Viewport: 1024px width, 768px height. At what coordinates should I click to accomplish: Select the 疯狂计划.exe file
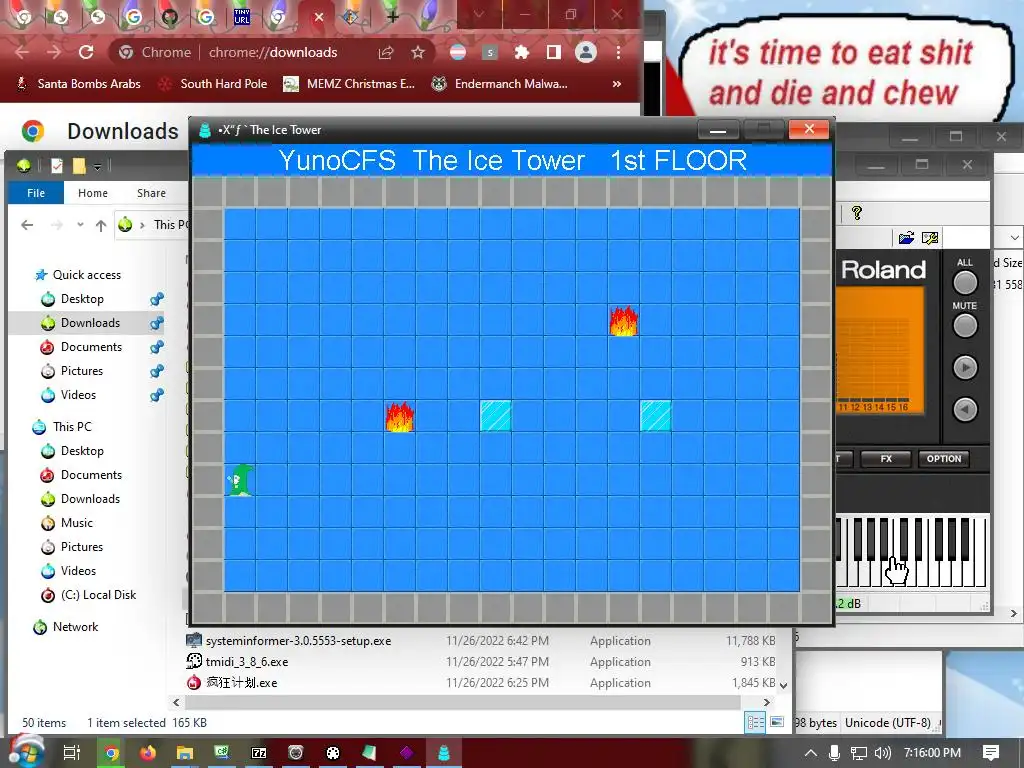point(242,682)
